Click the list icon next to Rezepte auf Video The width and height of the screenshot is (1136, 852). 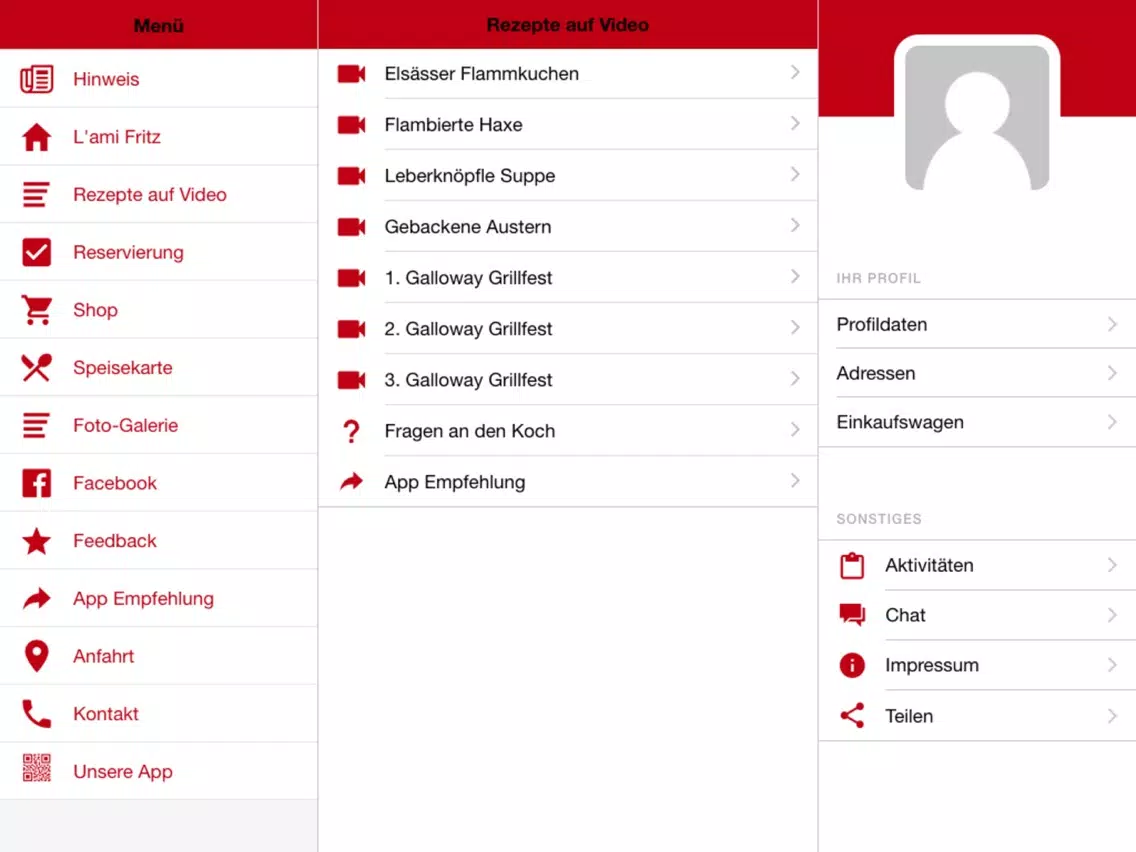click(x=36, y=194)
